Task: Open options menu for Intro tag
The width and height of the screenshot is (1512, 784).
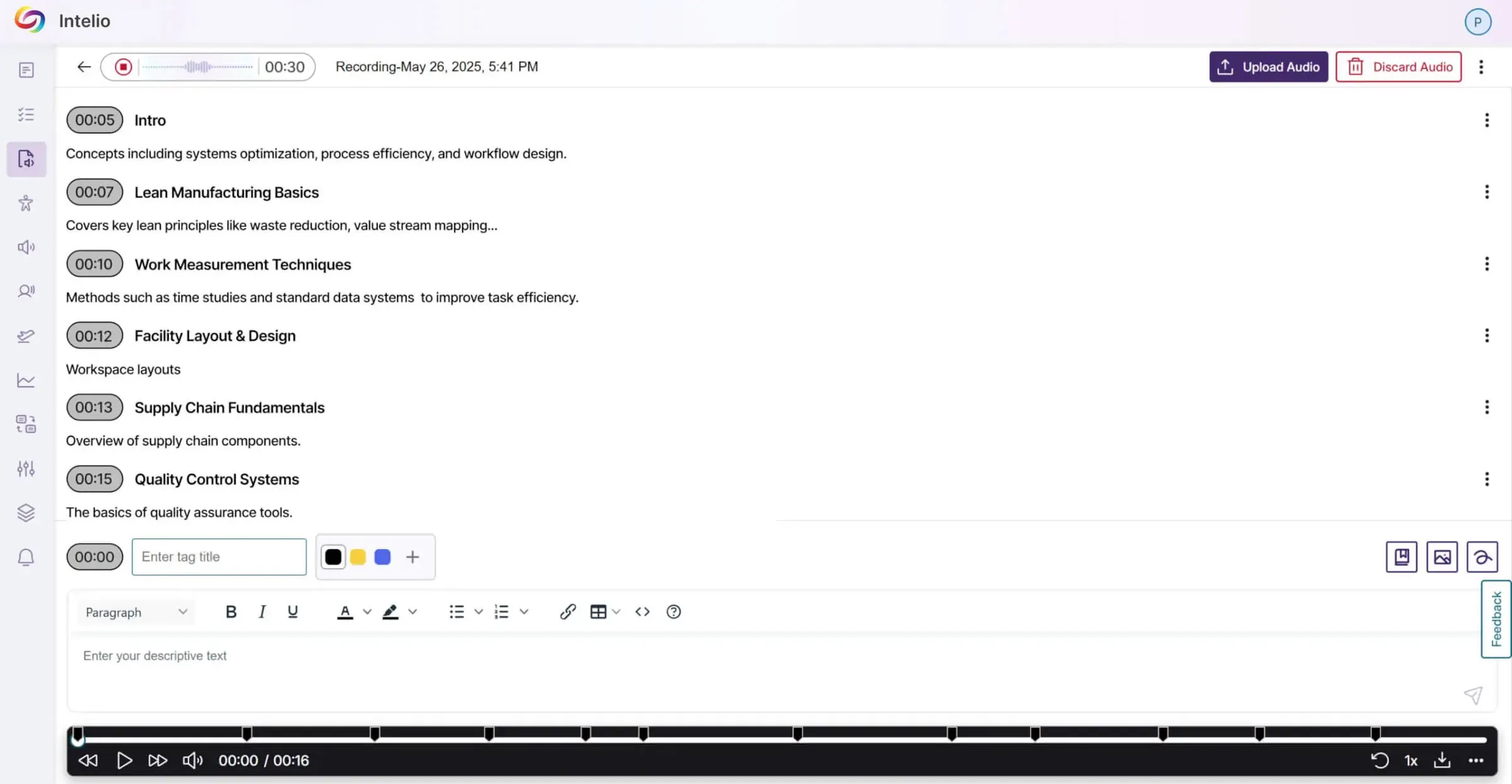Action: (1487, 120)
